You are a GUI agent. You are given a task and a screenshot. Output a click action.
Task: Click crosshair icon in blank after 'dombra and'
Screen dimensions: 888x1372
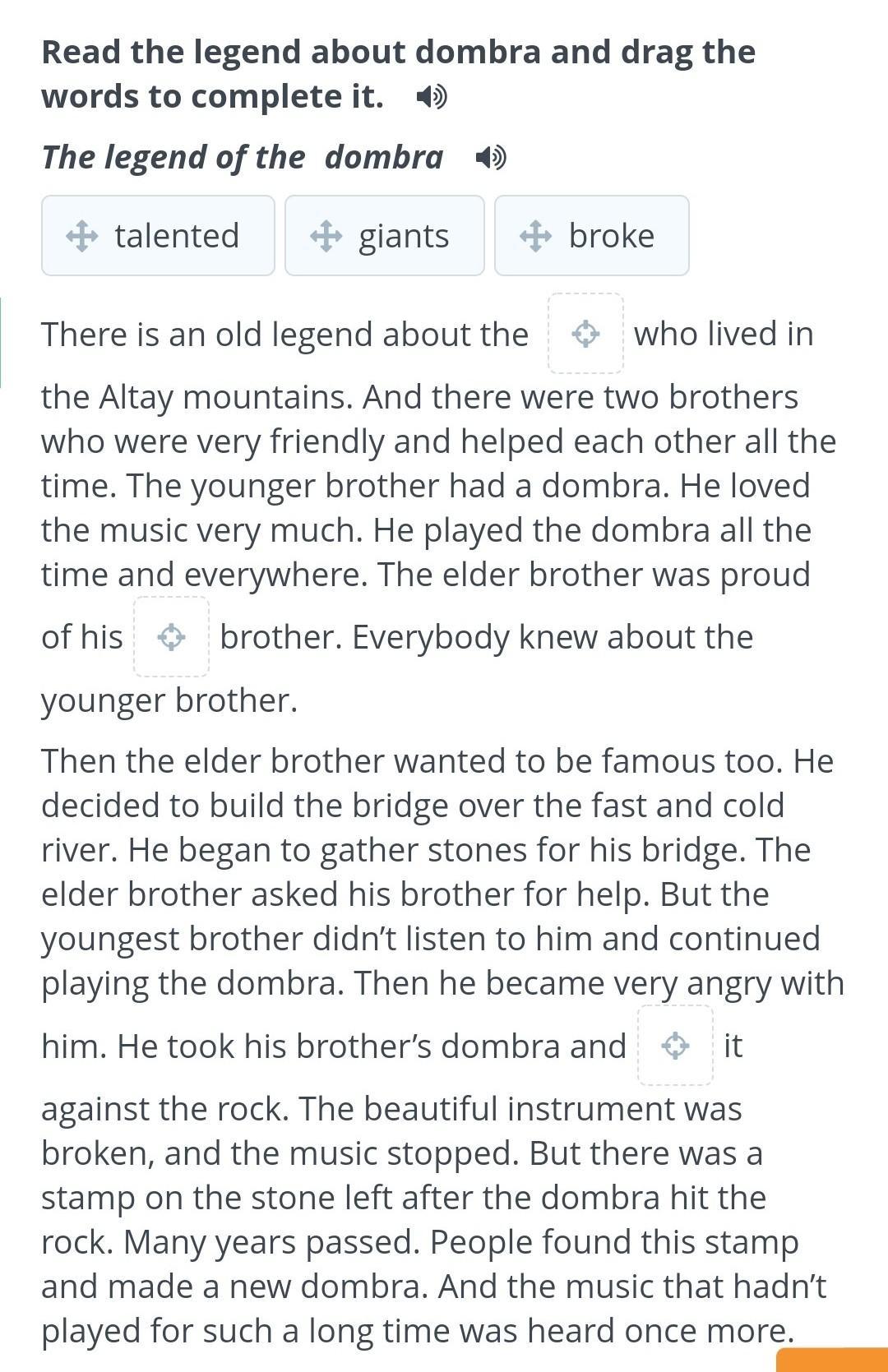point(675,1046)
